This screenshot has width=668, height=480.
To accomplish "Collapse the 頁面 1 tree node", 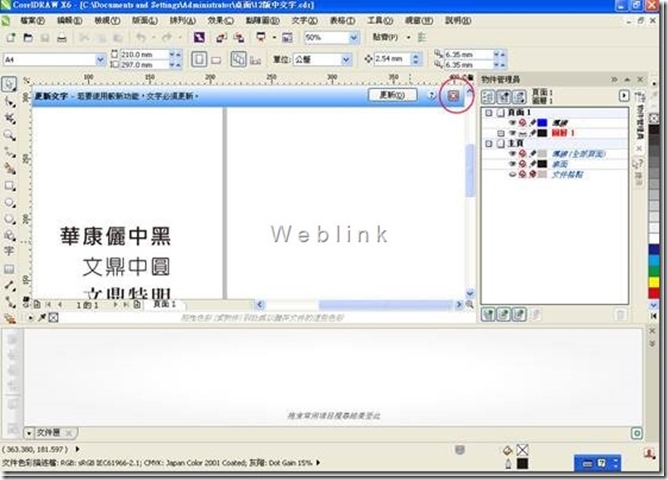I will (489, 113).
